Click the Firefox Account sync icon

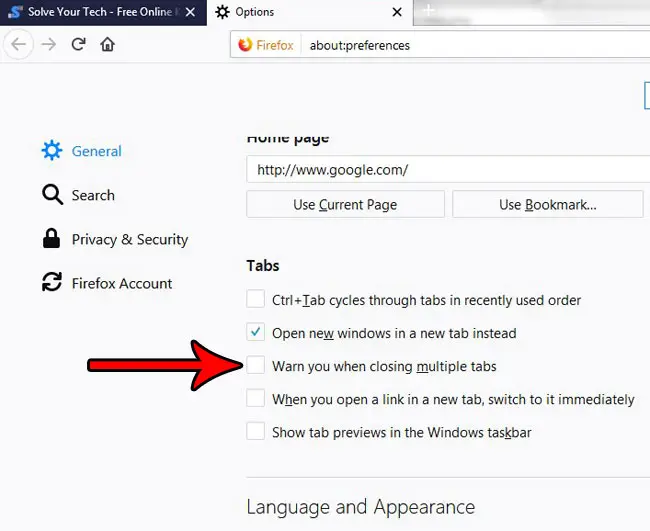51,283
